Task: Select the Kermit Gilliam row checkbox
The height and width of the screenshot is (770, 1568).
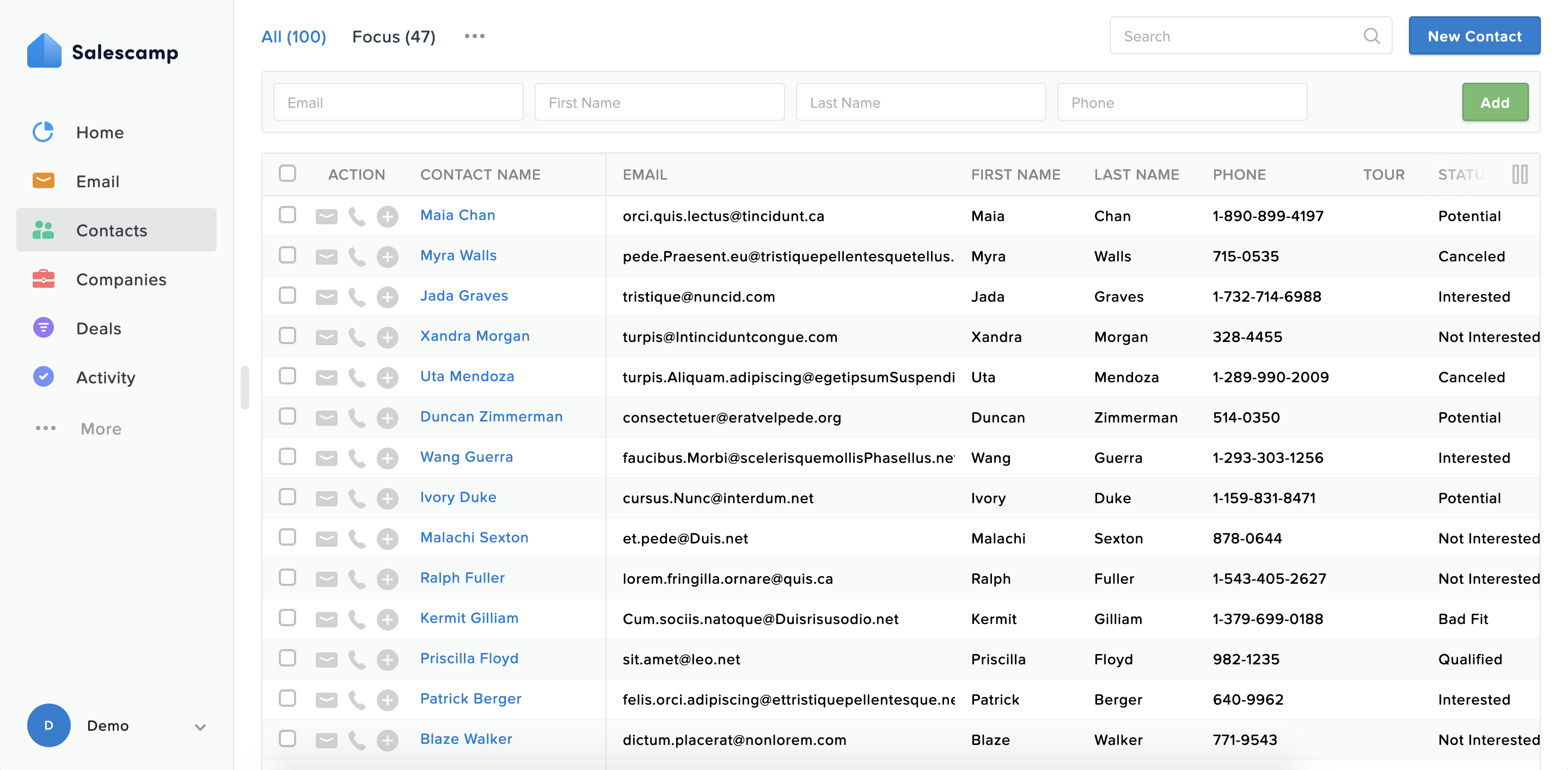Action: [x=287, y=618]
